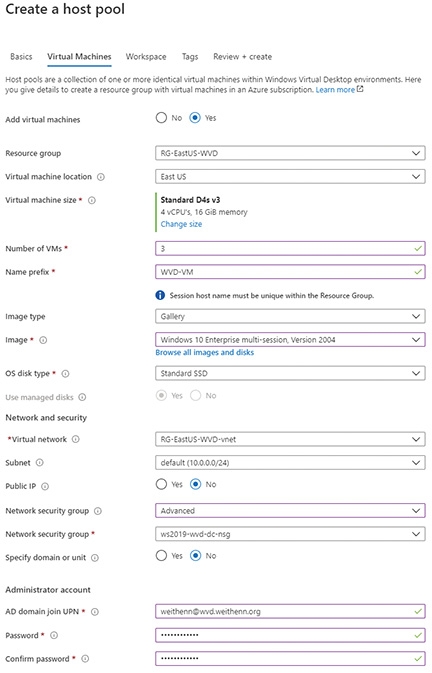432x673 pixels.
Task: Click info icon beside Specify domain or unit
Action: [x=95, y=558]
